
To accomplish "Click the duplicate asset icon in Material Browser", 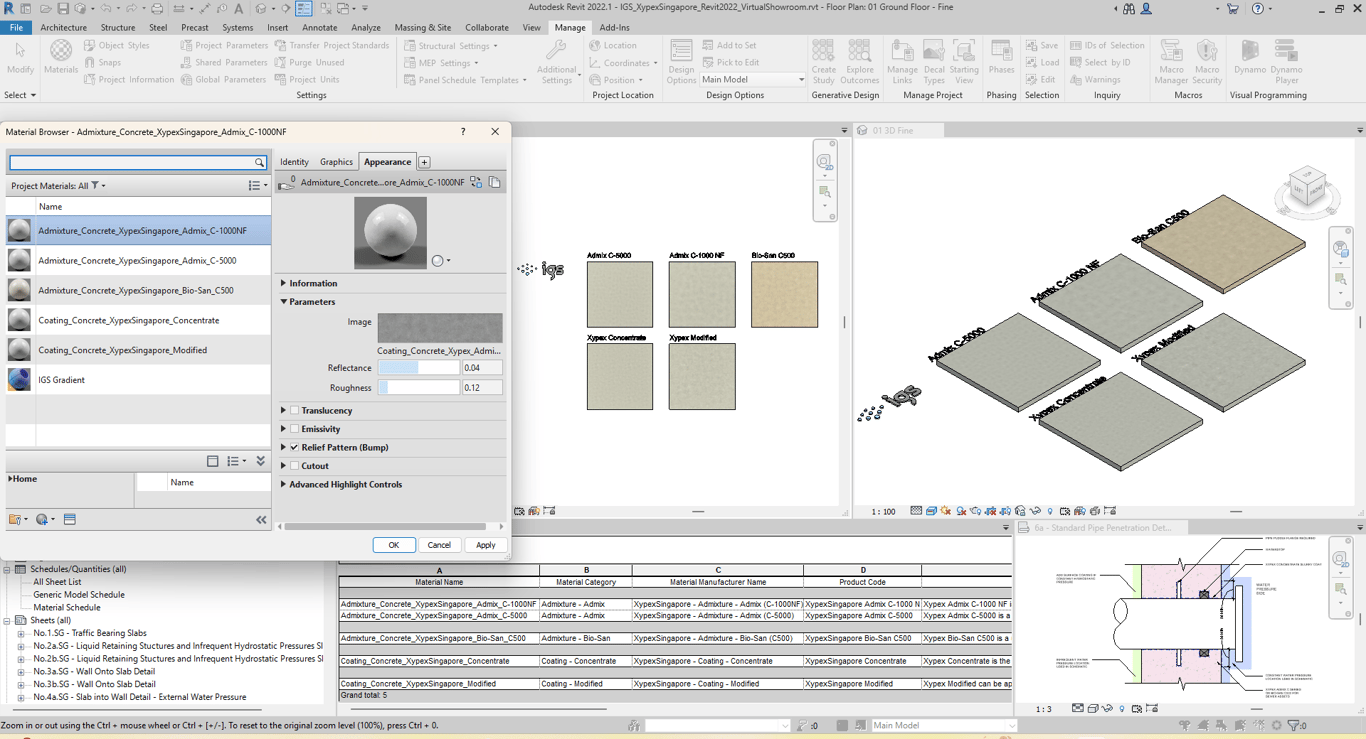I will click(494, 182).
